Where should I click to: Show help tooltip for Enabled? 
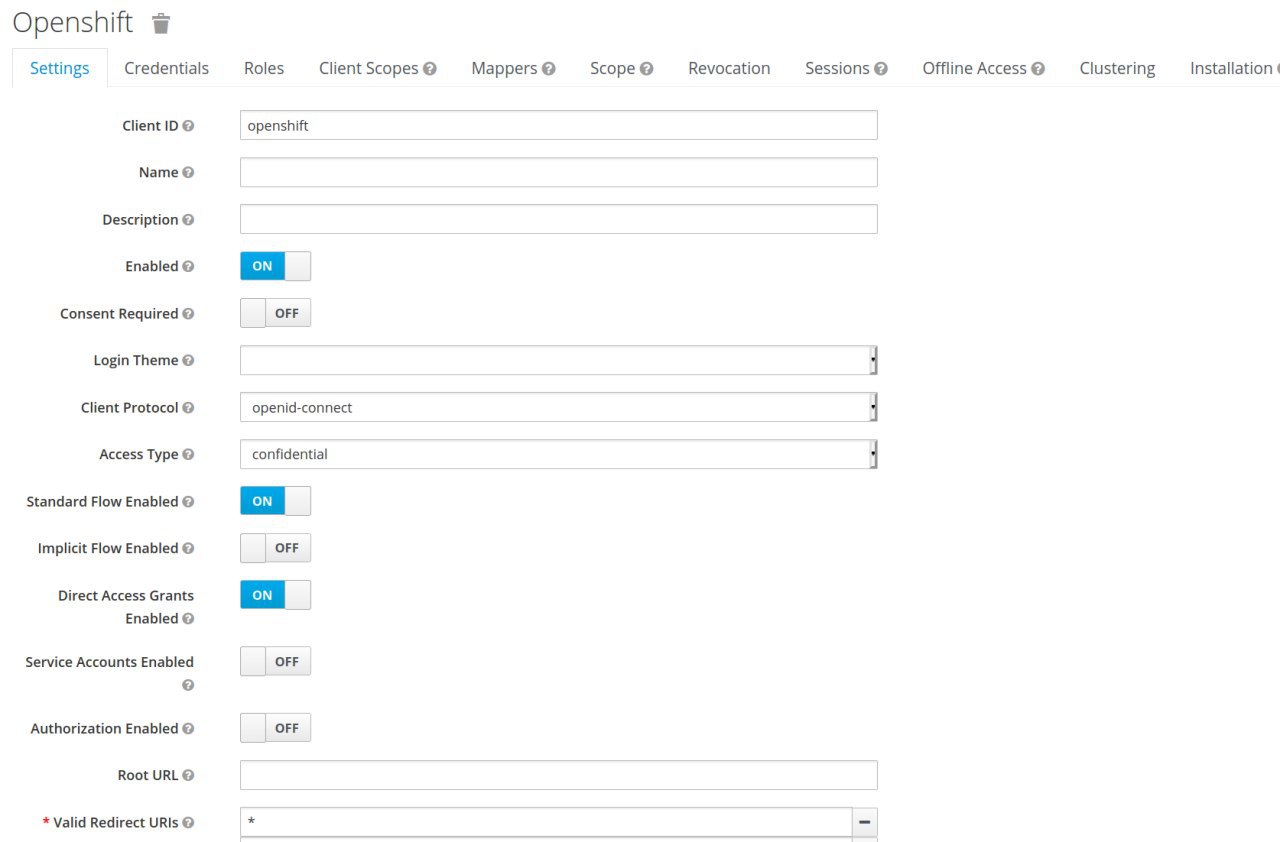click(188, 267)
